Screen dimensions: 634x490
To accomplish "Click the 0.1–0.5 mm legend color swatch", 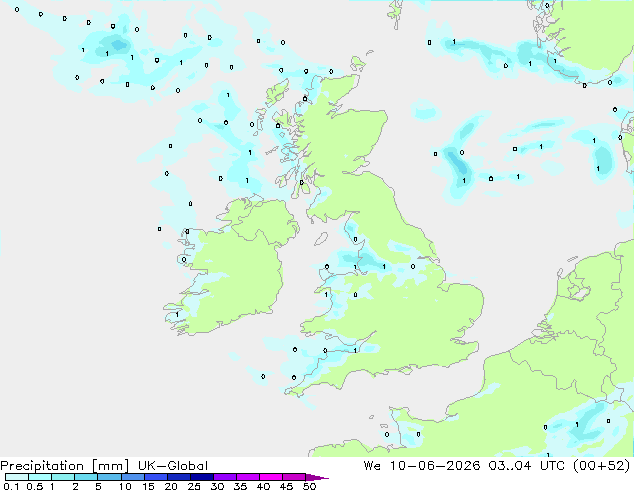I will pyautogui.click(x=17, y=477).
